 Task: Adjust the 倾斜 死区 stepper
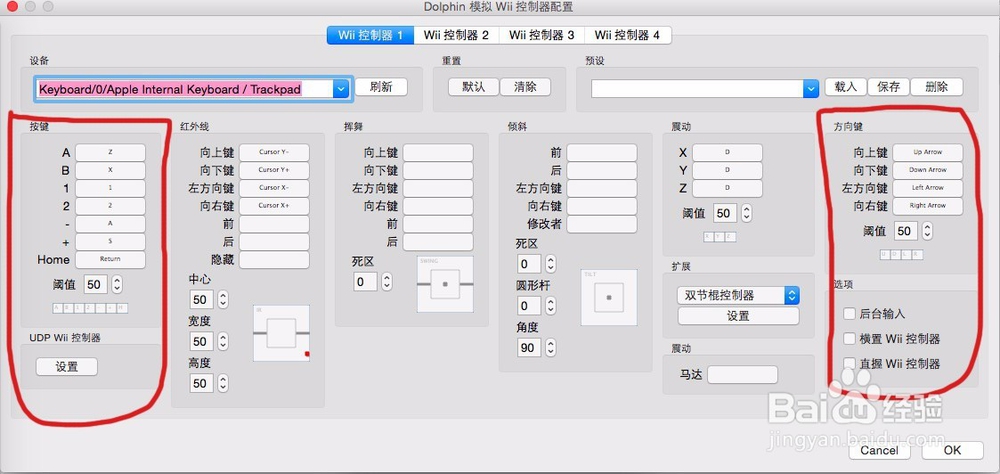(x=550, y=263)
